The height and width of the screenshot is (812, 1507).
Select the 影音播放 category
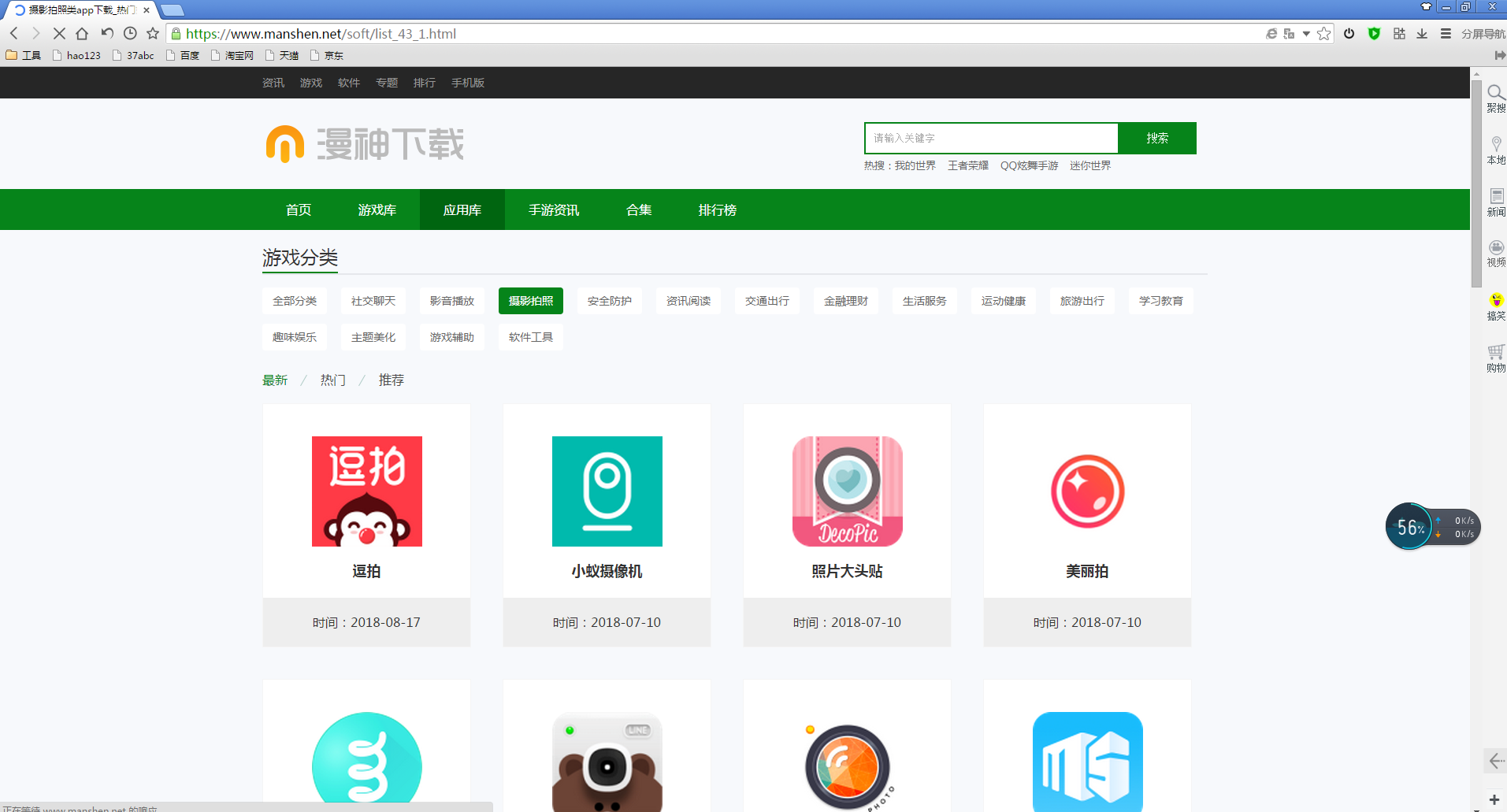pos(452,301)
